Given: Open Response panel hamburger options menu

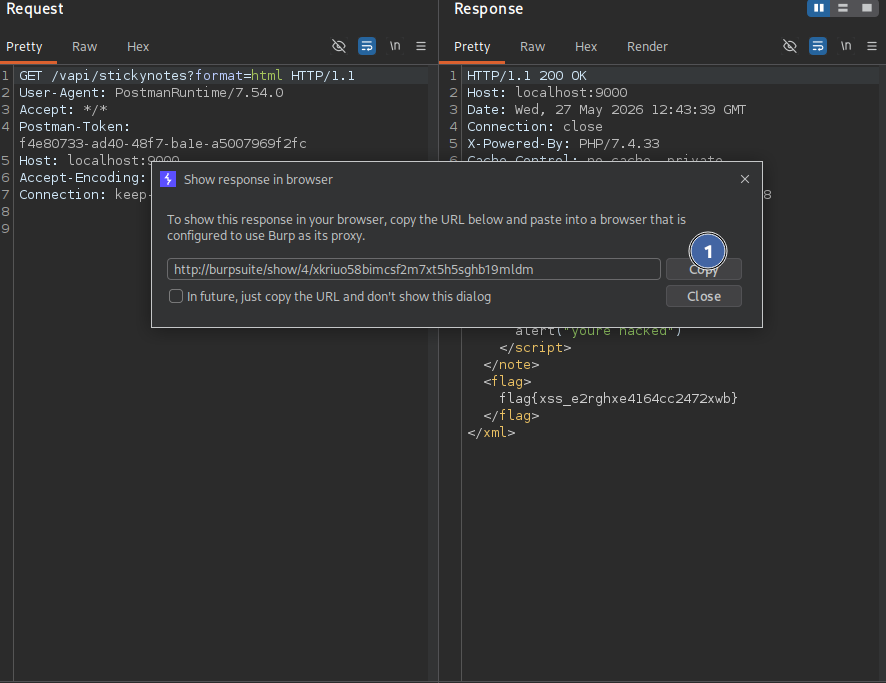Looking at the screenshot, I should click(x=872, y=46).
